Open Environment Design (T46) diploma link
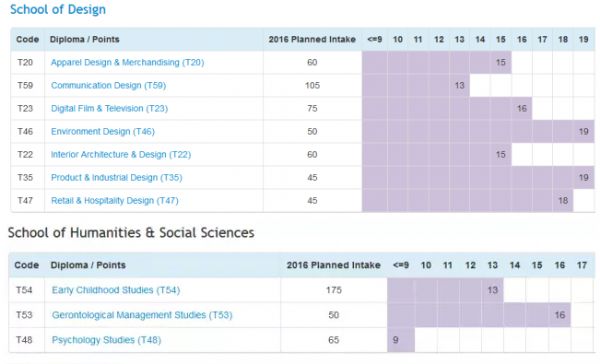The height and width of the screenshot is (364, 600). tap(103, 131)
